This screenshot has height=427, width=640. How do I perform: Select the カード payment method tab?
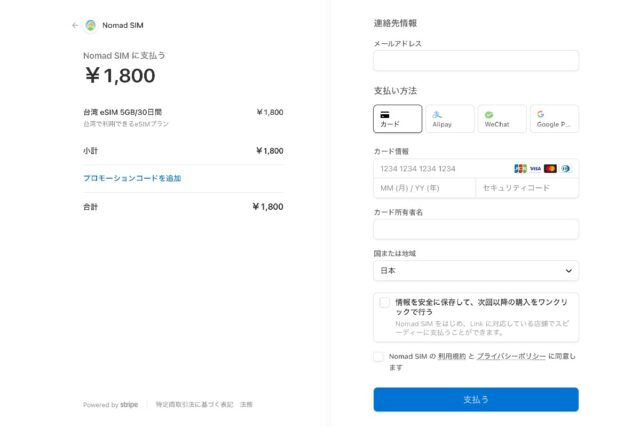pos(397,119)
